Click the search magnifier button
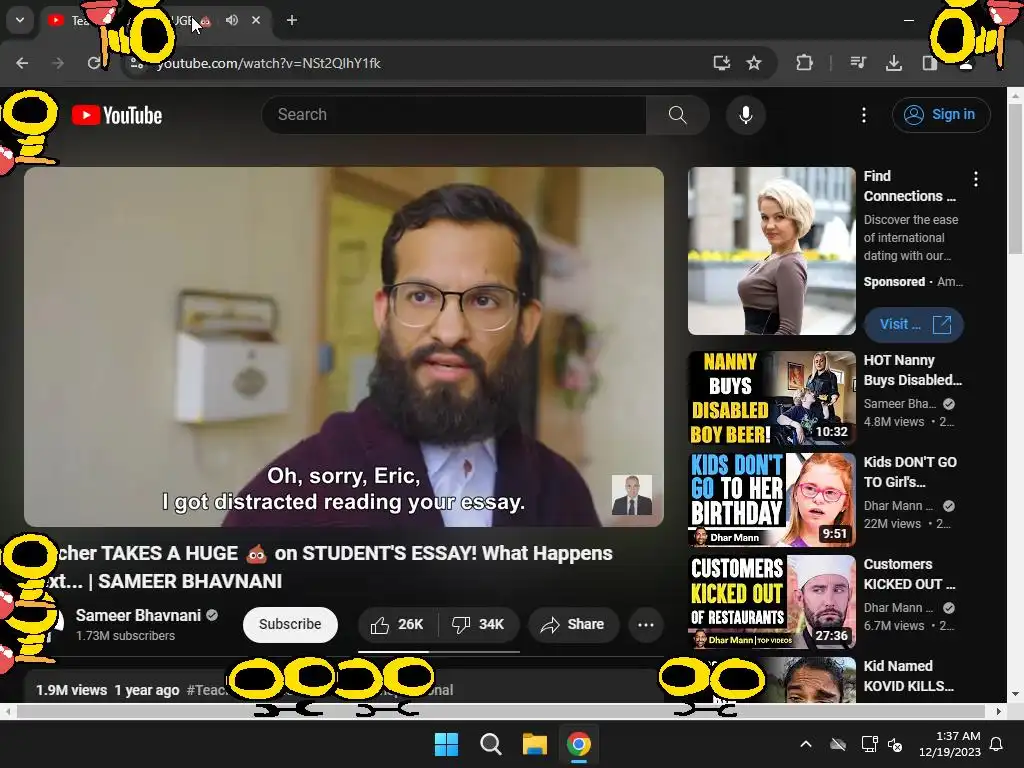Image resolution: width=1024 pixels, height=768 pixels. 678,115
